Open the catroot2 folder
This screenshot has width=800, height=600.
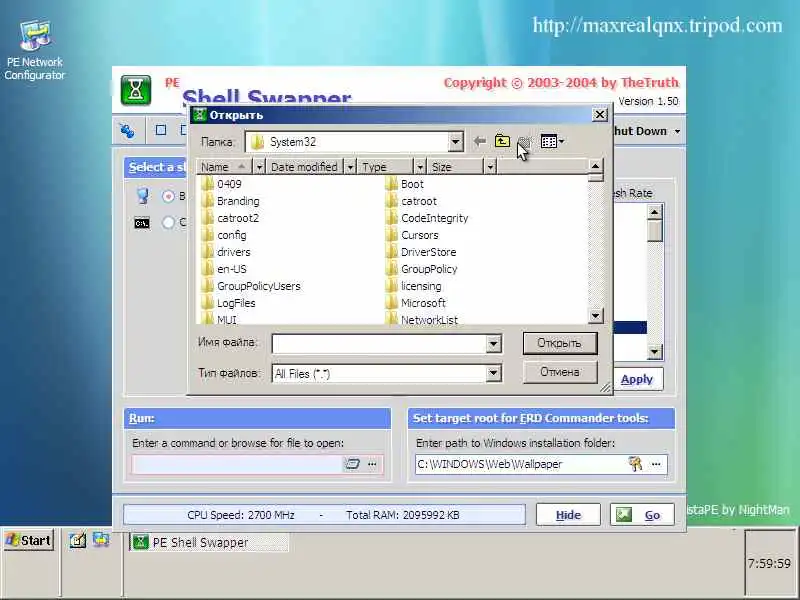pyautogui.click(x=230, y=218)
